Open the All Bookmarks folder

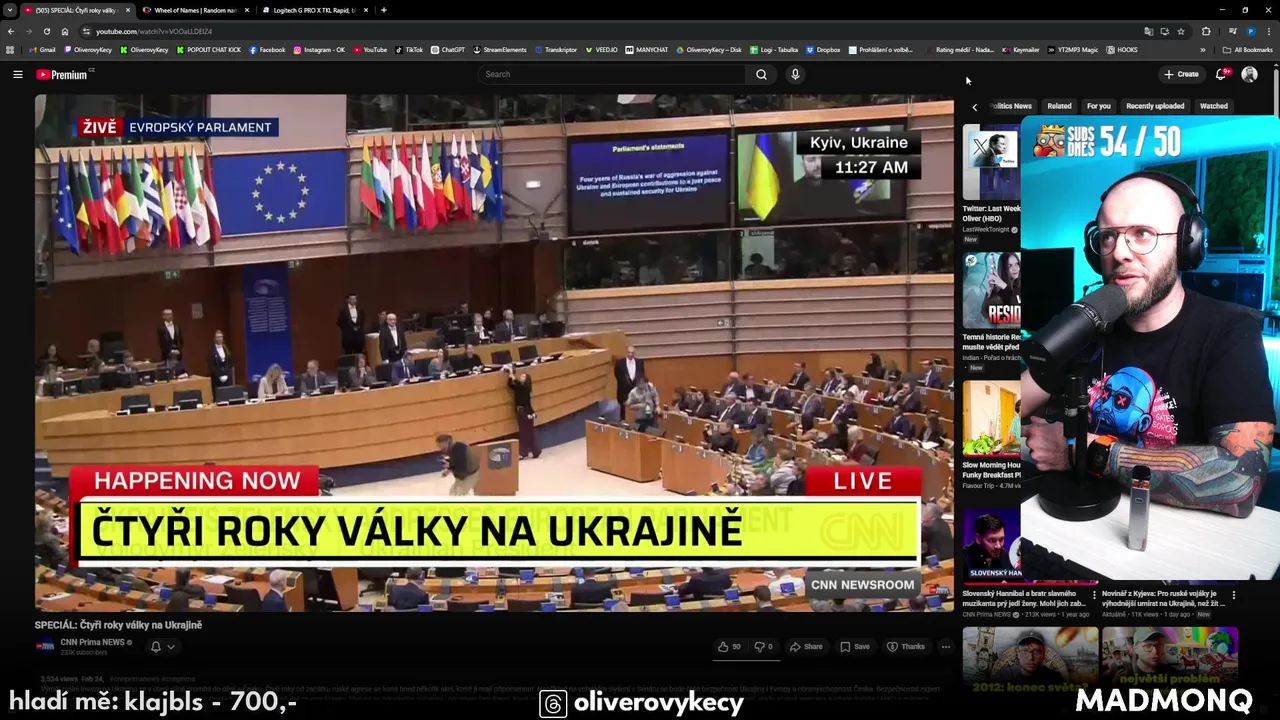1248,49
